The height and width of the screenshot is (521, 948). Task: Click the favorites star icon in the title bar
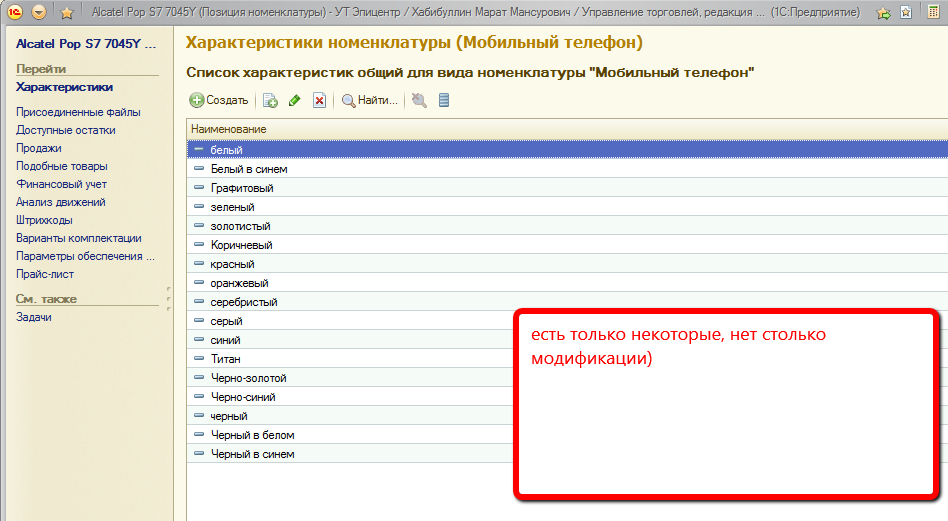[66, 13]
